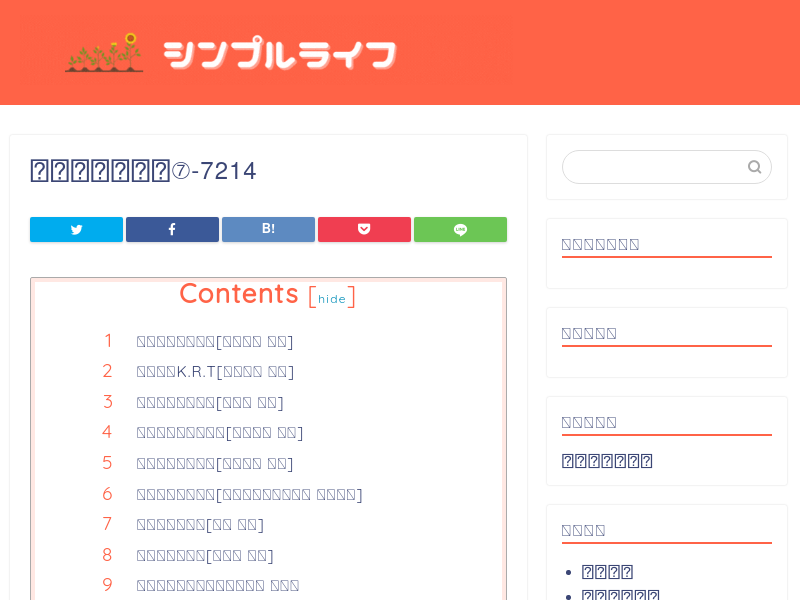Share the page via LINE
800x600 pixels.
460,229
